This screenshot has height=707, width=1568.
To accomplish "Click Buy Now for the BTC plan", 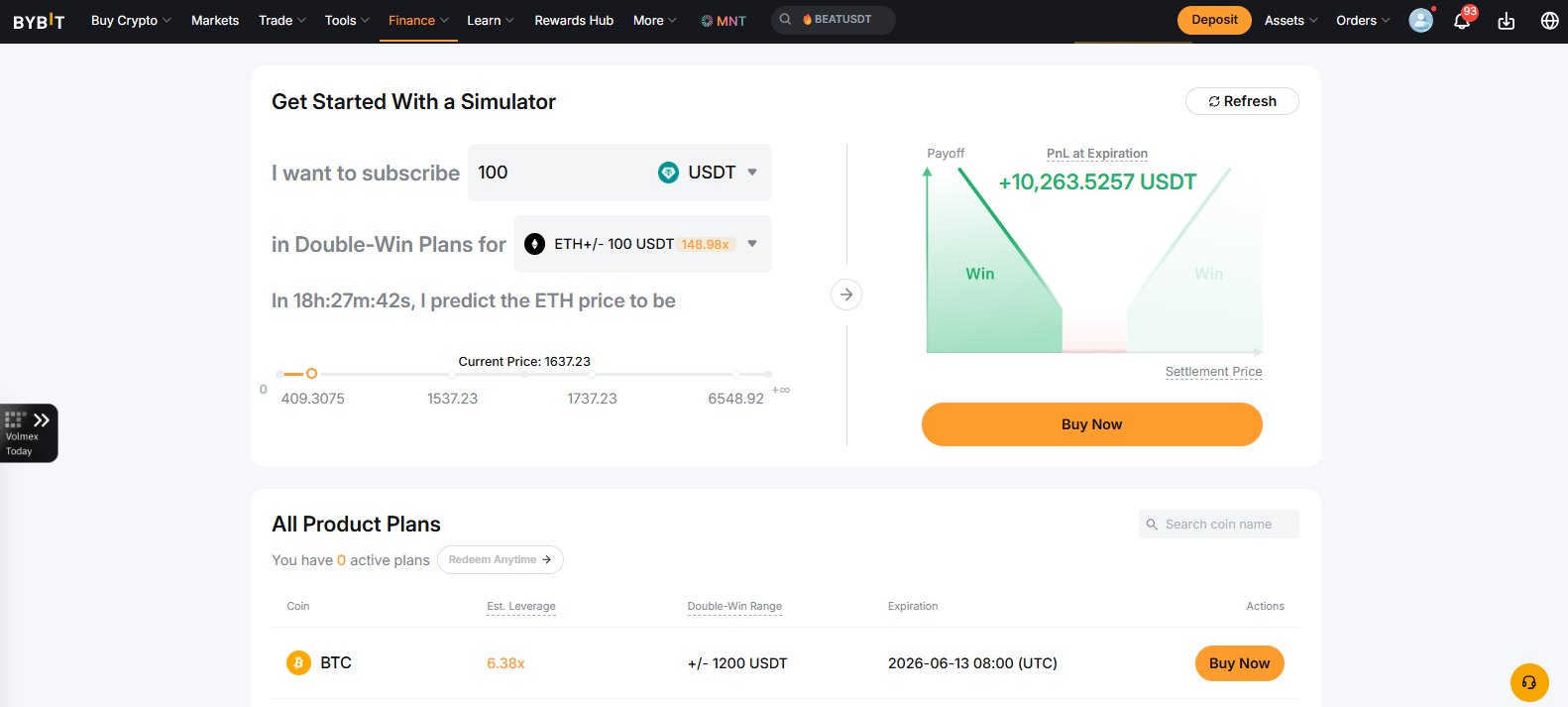I will 1239,663.
